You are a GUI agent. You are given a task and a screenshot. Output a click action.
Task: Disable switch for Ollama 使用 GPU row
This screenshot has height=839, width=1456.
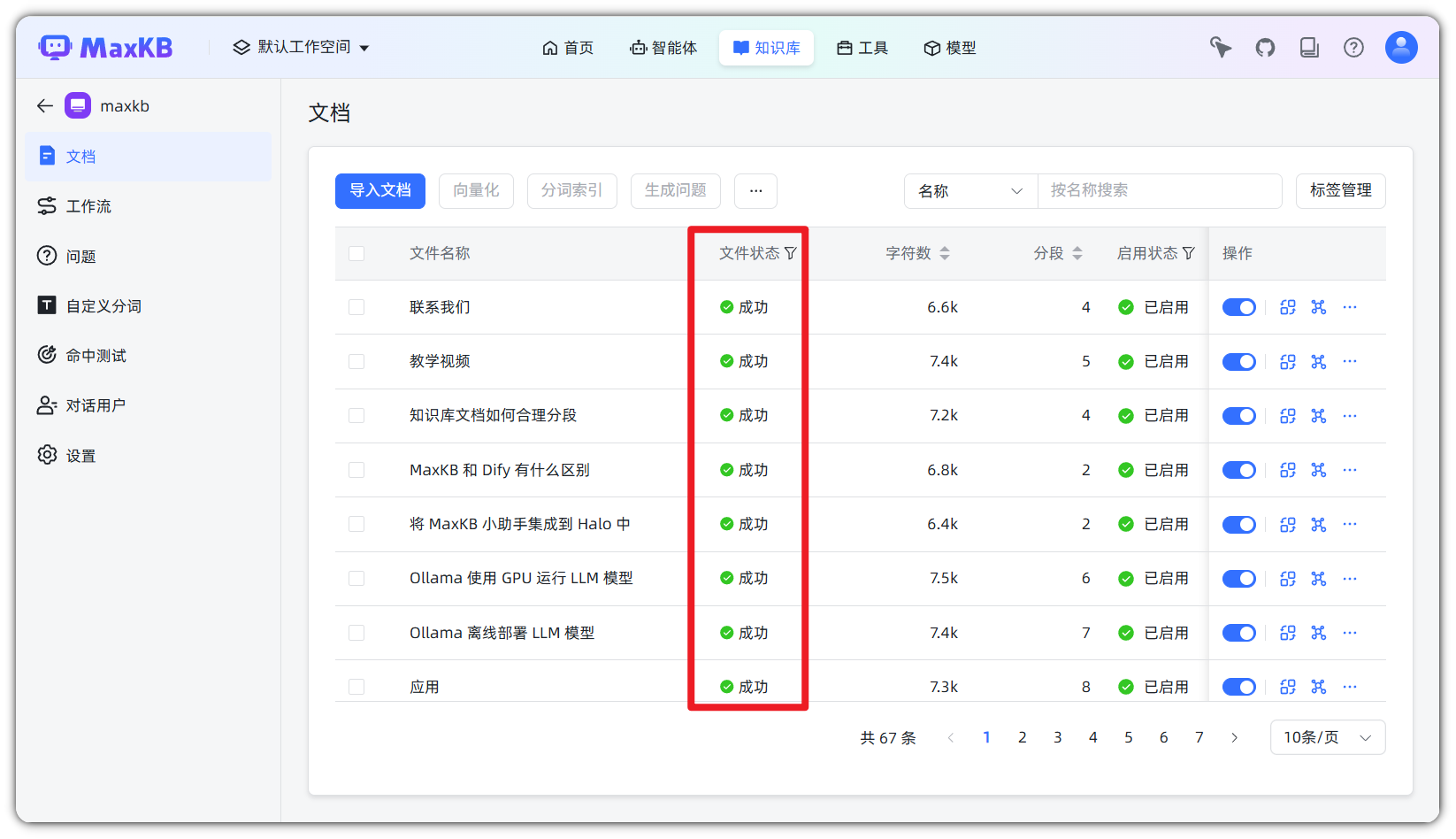coord(1239,579)
